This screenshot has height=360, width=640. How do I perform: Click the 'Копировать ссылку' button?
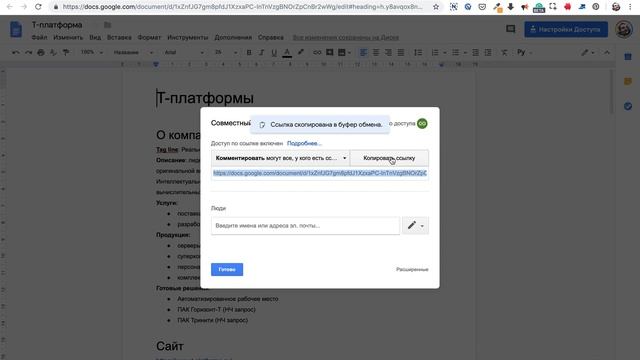(389, 158)
